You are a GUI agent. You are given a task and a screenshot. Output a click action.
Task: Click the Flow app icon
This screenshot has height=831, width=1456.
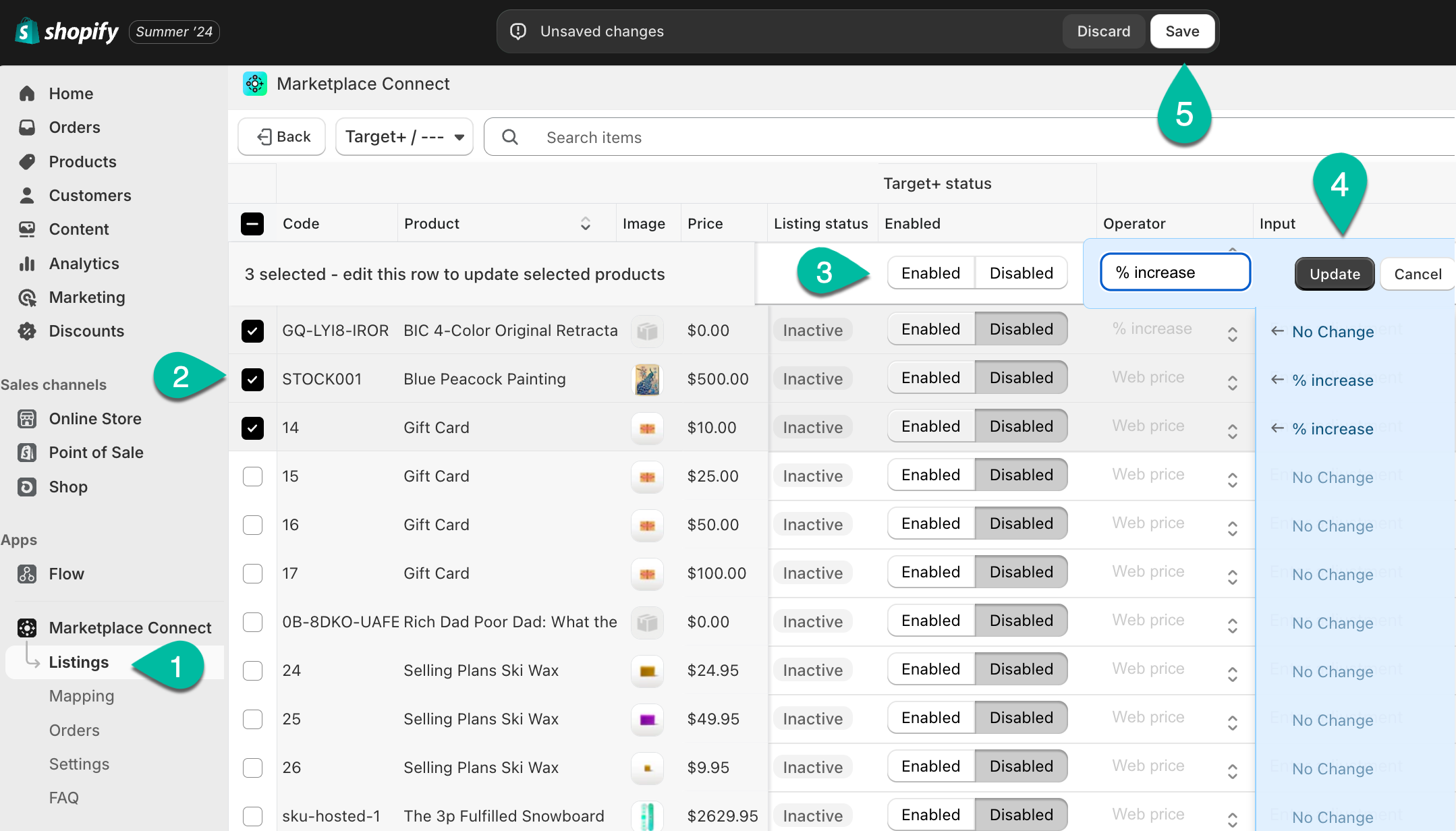[27, 574]
